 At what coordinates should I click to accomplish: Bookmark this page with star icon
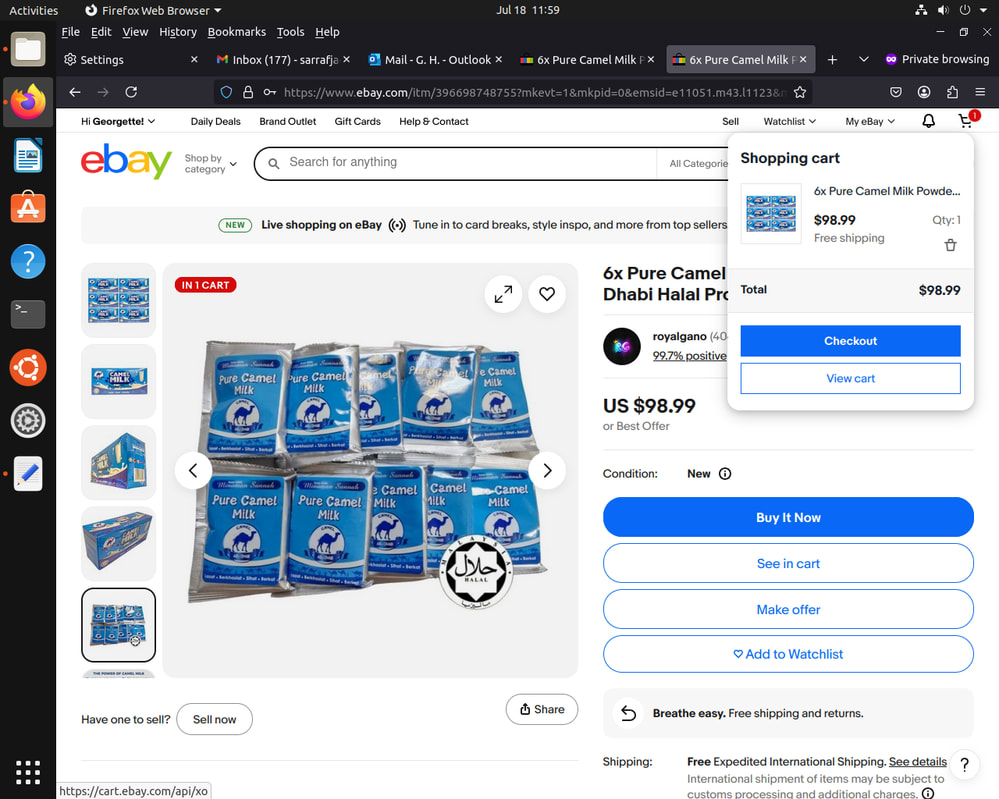click(x=800, y=92)
